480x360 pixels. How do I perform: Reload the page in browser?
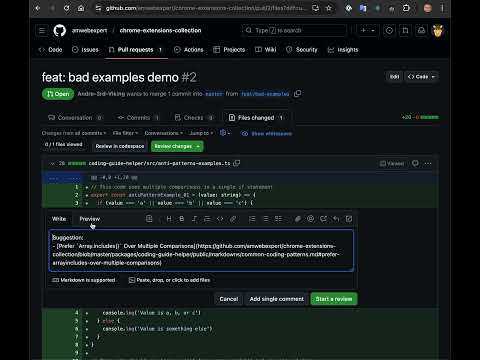[x=66, y=8]
